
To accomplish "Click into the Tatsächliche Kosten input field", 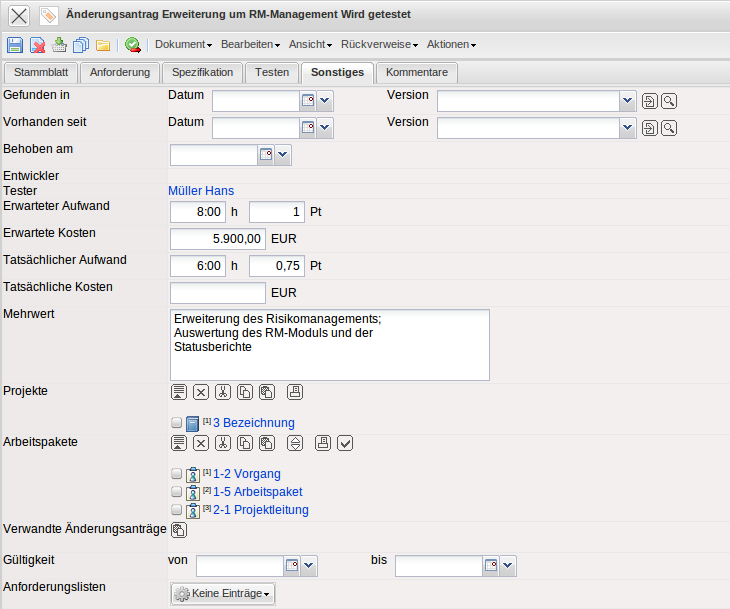I will [217, 293].
